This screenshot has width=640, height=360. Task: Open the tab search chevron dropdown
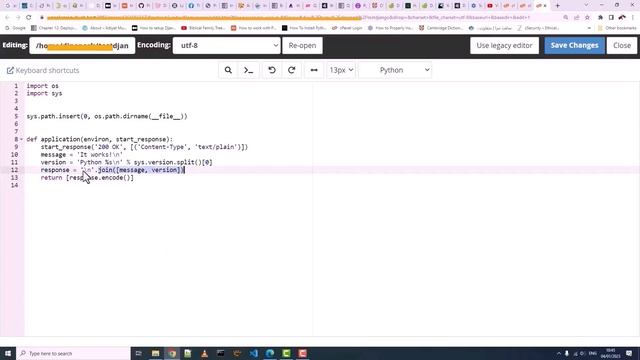587,5
